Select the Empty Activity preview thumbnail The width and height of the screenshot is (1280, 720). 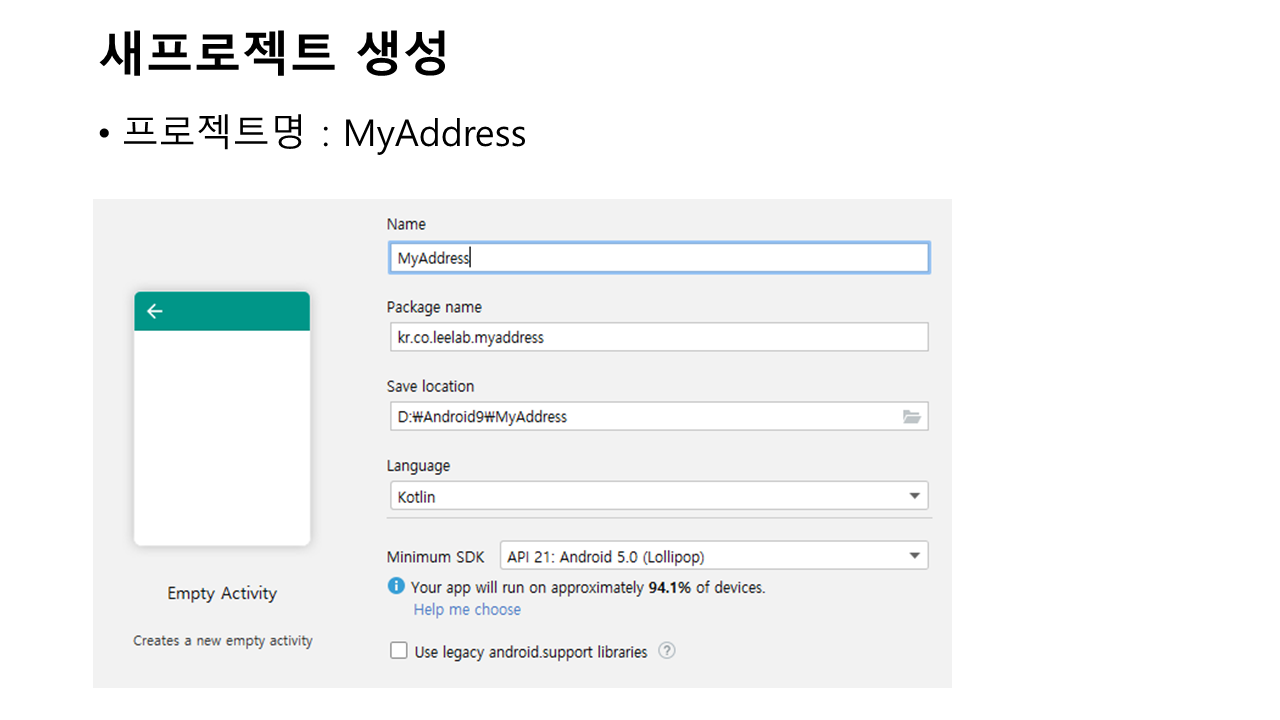[x=222, y=438]
